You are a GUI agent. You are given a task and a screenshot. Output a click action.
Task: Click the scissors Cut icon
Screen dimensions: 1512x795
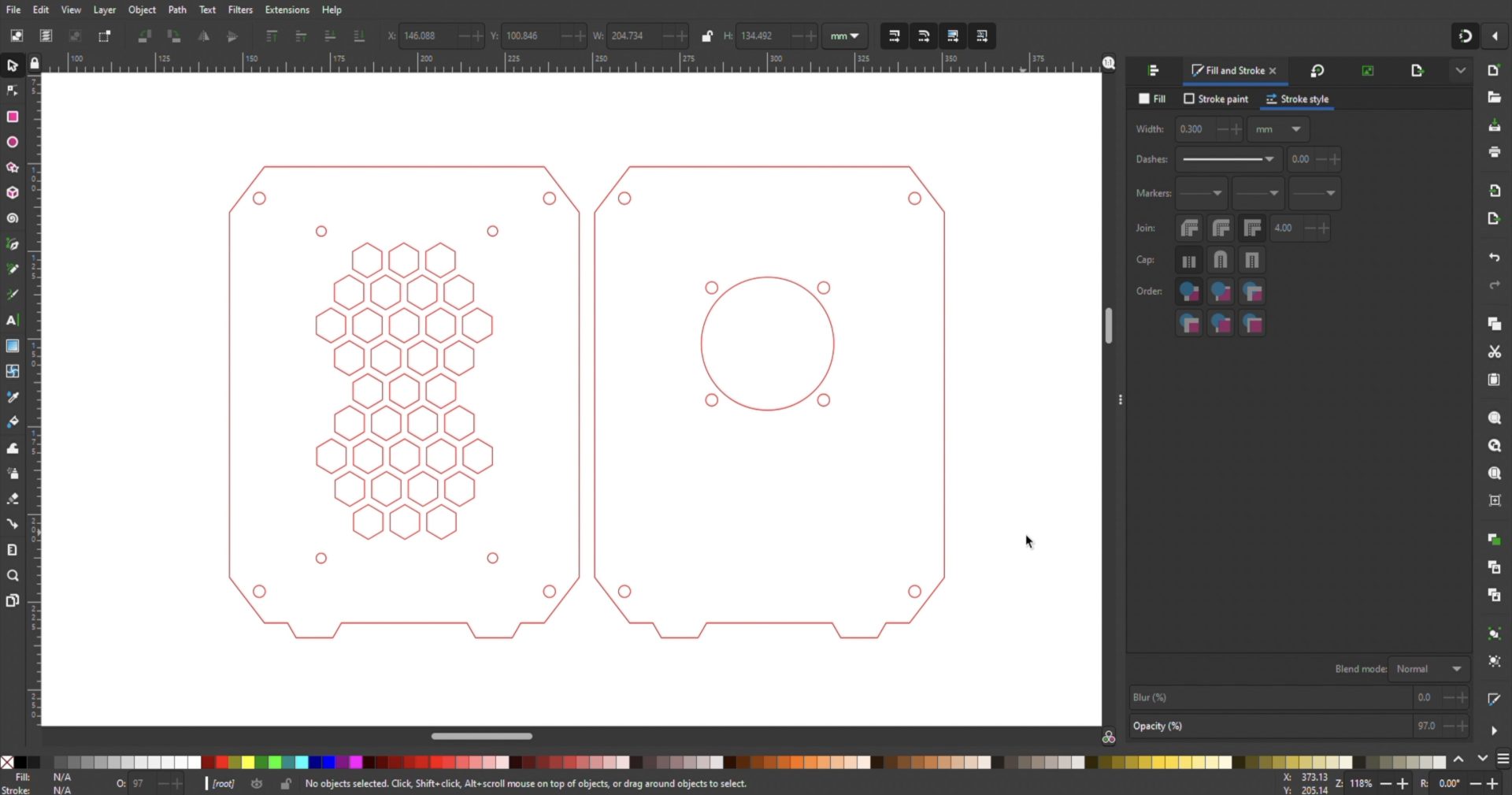1494,351
